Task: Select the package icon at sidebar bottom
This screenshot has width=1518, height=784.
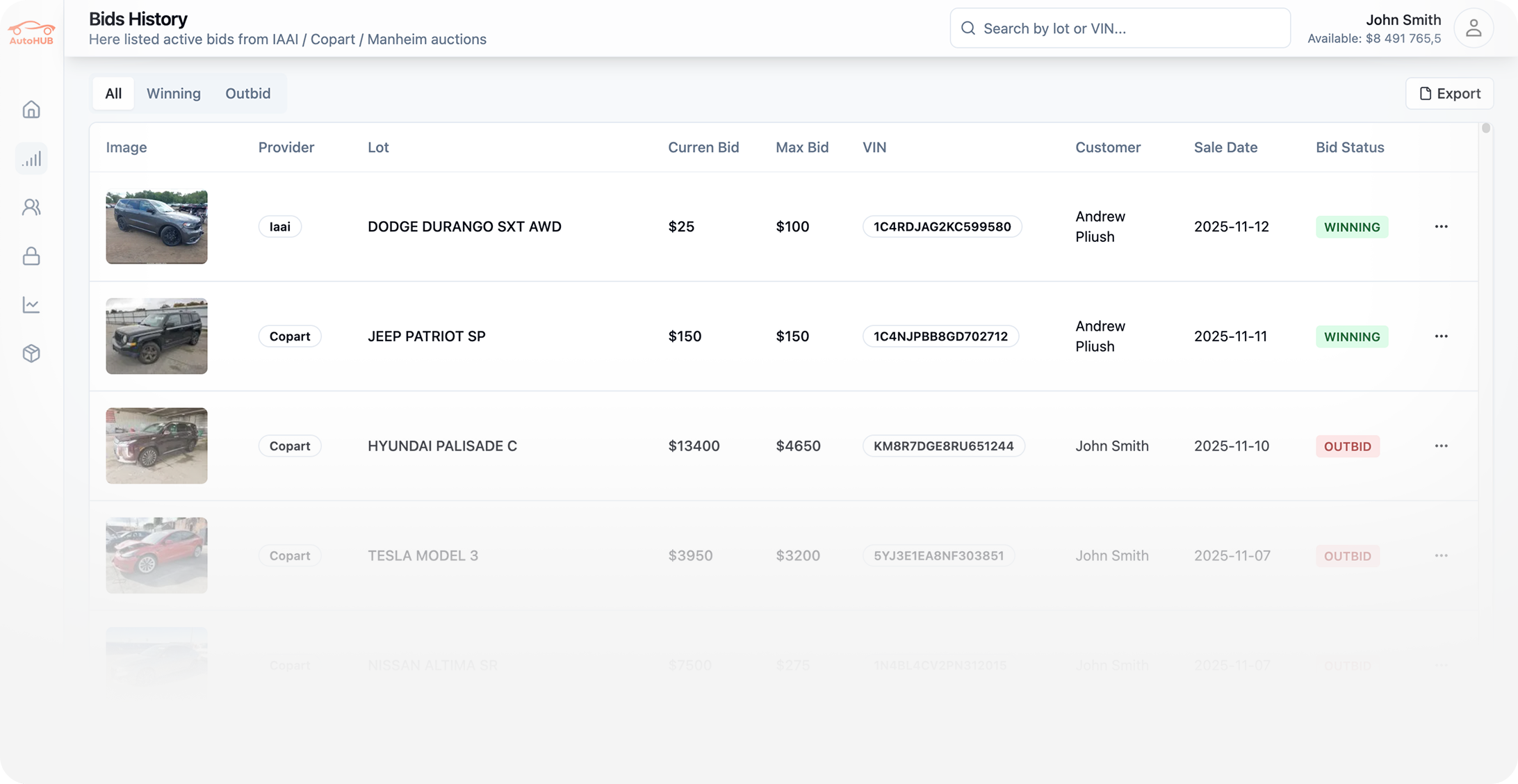Action: [31, 353]
